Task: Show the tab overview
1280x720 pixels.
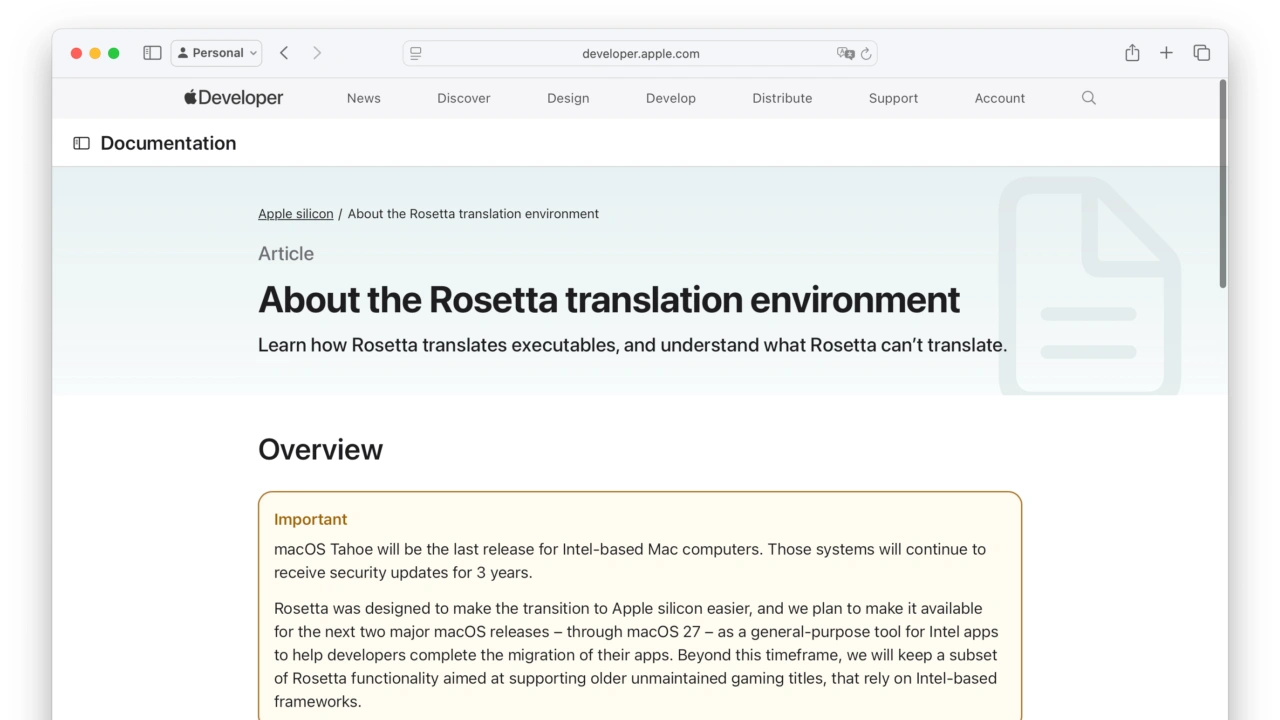Action: tap(1201, 53)
